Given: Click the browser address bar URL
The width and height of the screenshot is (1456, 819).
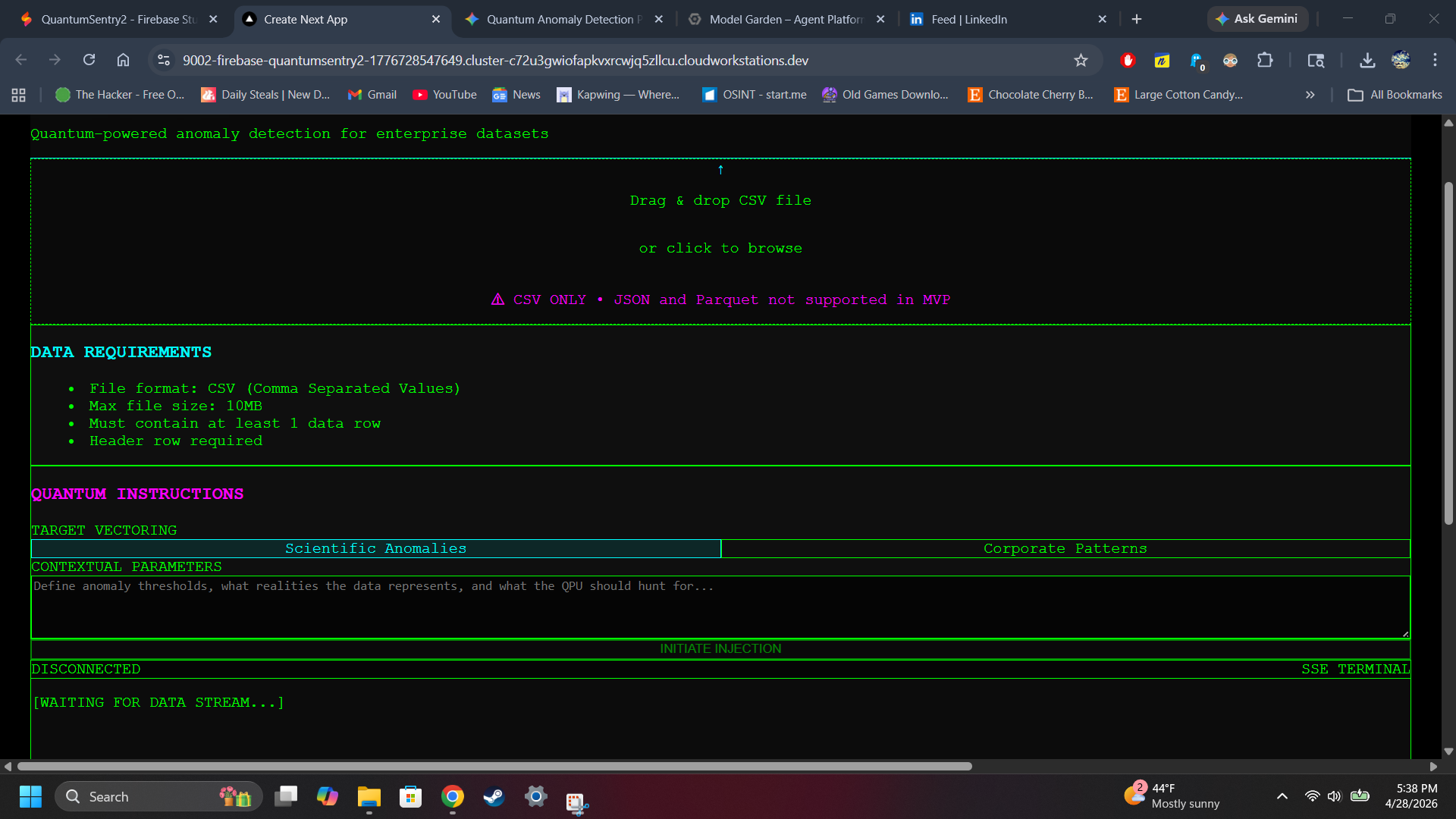Looking at the screenshot, I should (495, 60).
